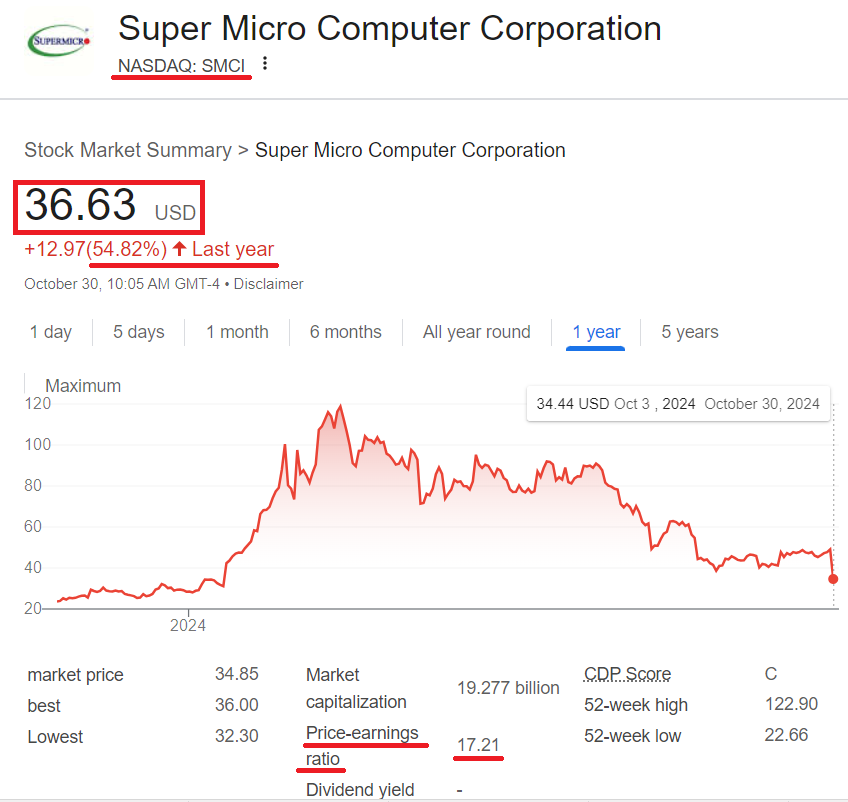View the 1 month chart
The height and width of the screenshot is (802, 848).
click(237, 332)
